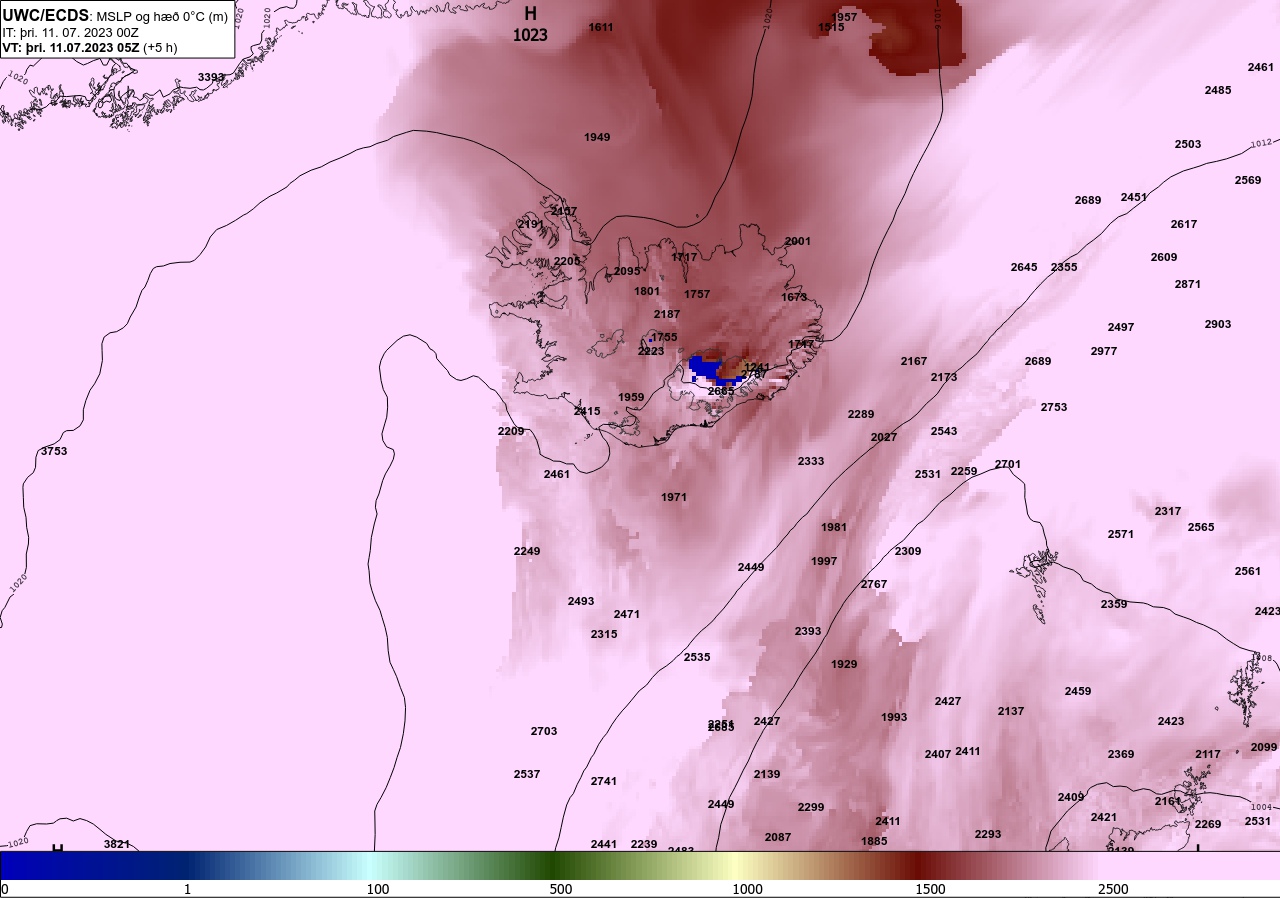
Task: Click the 2249 height value
Action: [527, 551]
